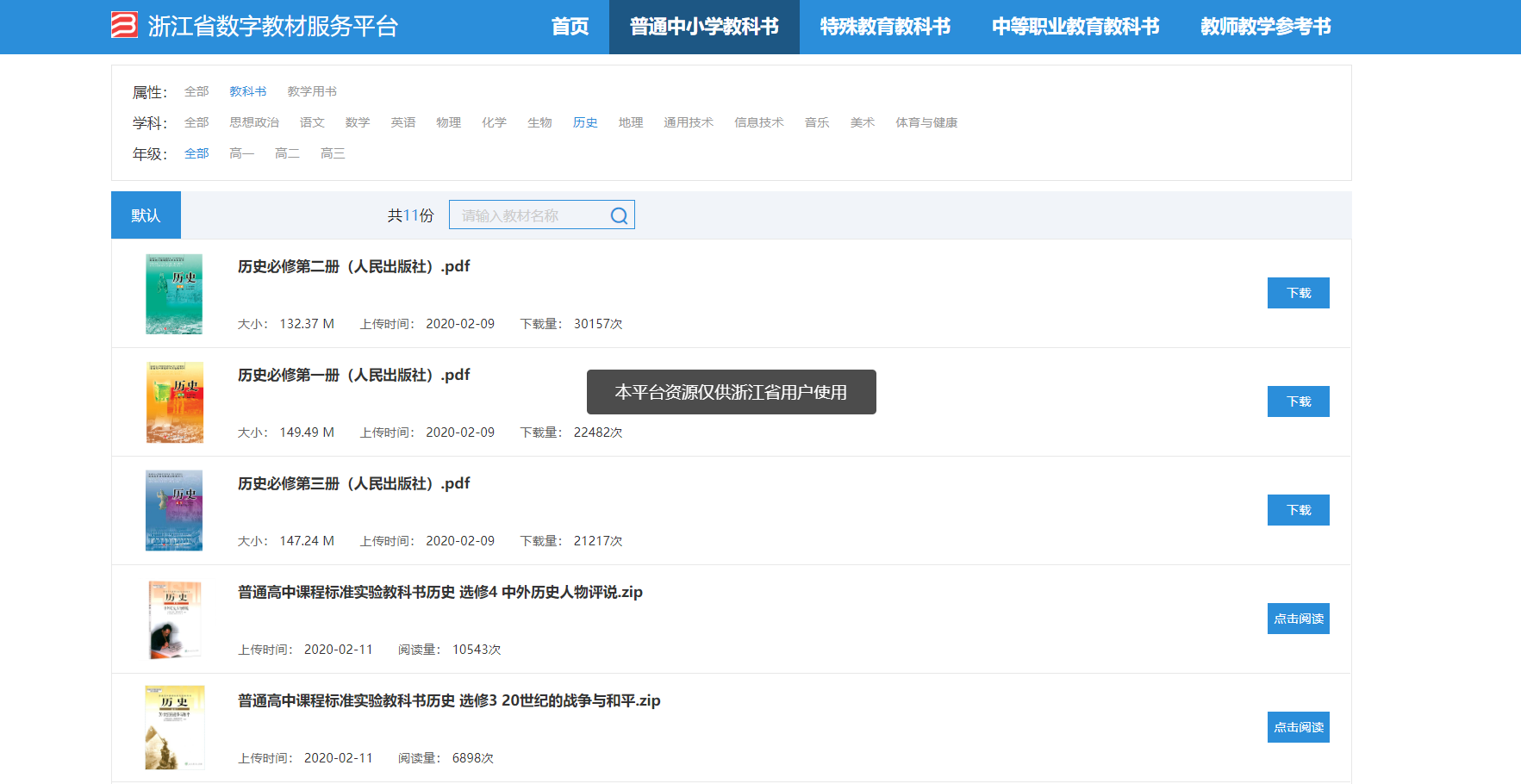Click the 共11份 result count text

pos(410,215)
